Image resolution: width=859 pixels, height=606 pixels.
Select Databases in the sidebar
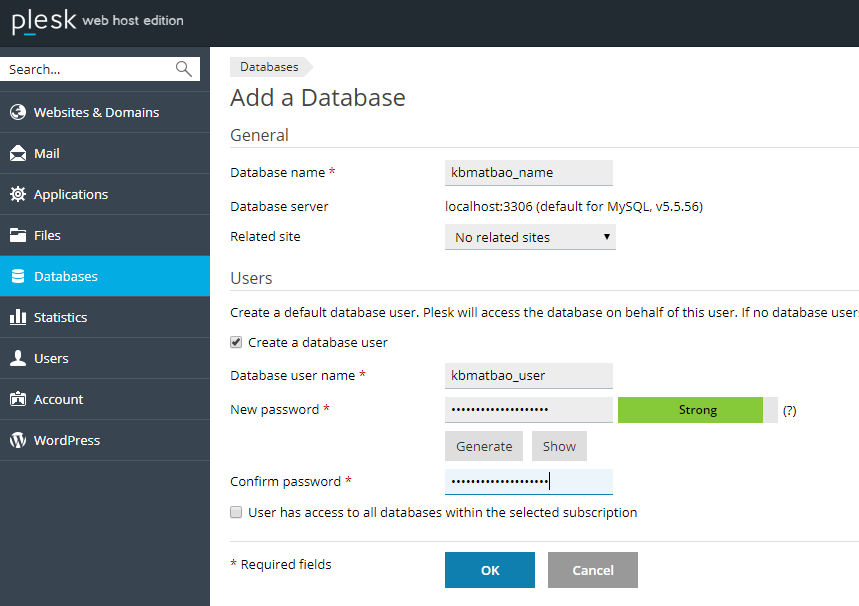click(x=65, y=276)
